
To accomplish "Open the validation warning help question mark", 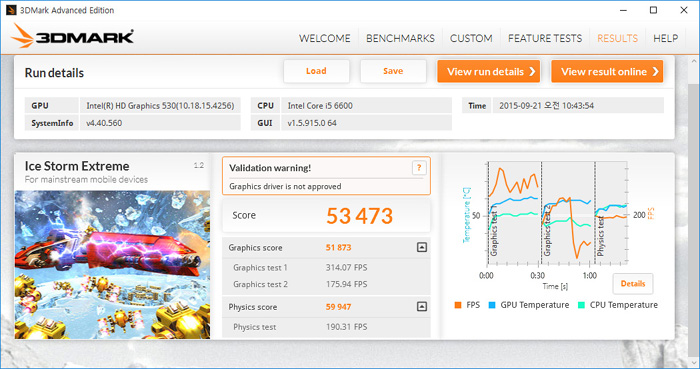I will tap(419, 168).
